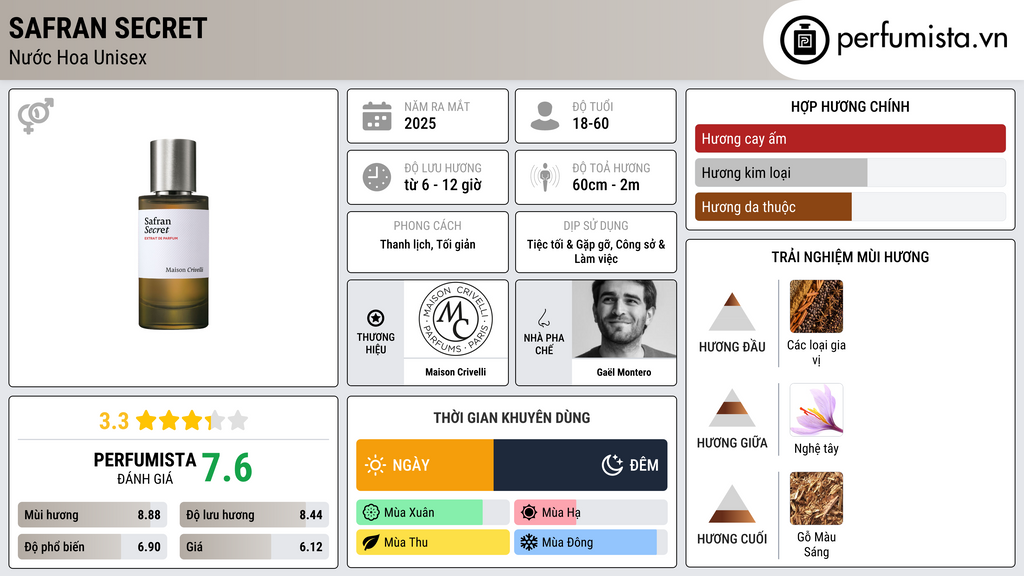1024x576 pixels.
Task: Click the yellow Mùa Thu season bar
Action: click(433, 542)
